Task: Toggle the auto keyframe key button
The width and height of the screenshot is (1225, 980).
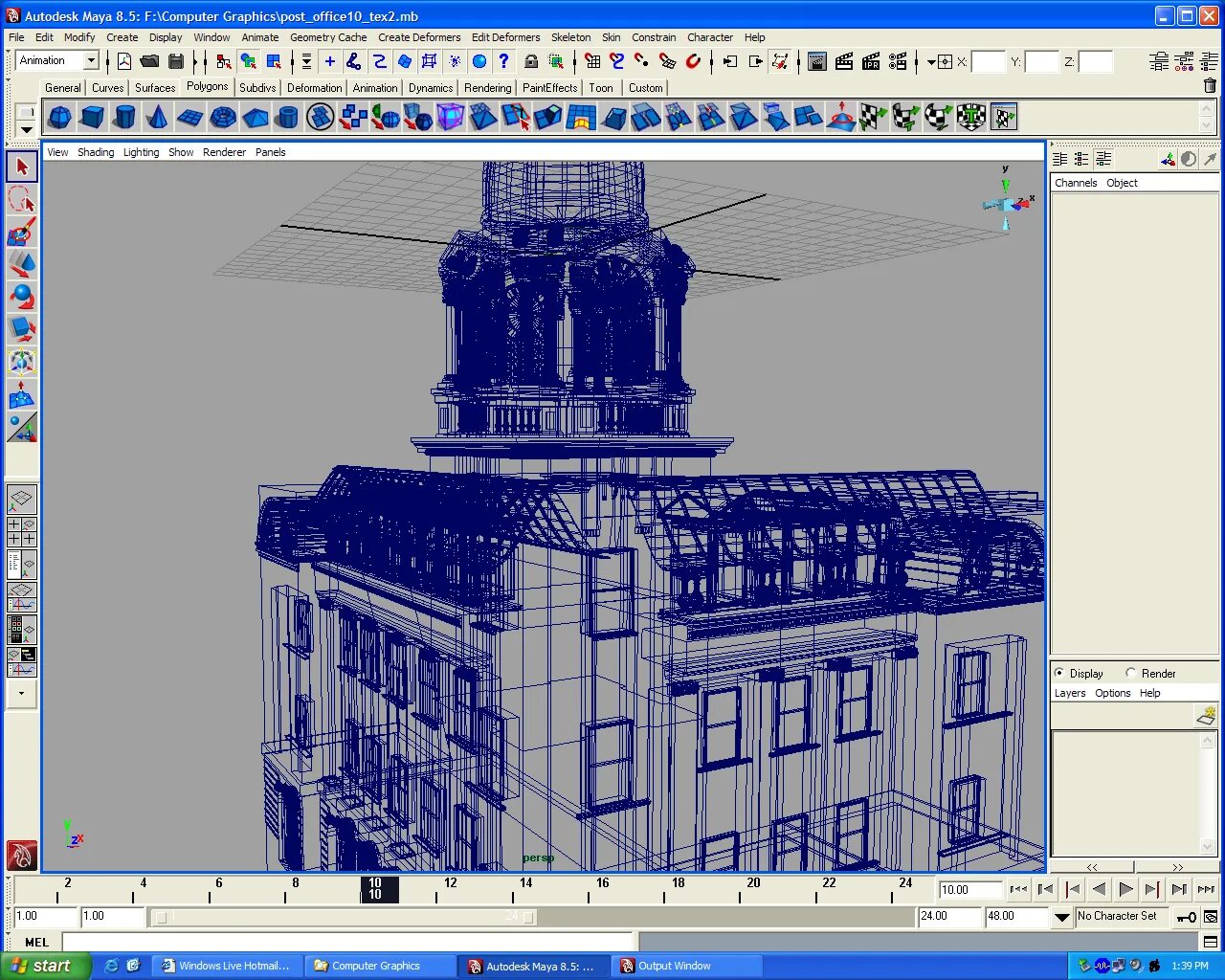Action: click(x=1186, y=917)
